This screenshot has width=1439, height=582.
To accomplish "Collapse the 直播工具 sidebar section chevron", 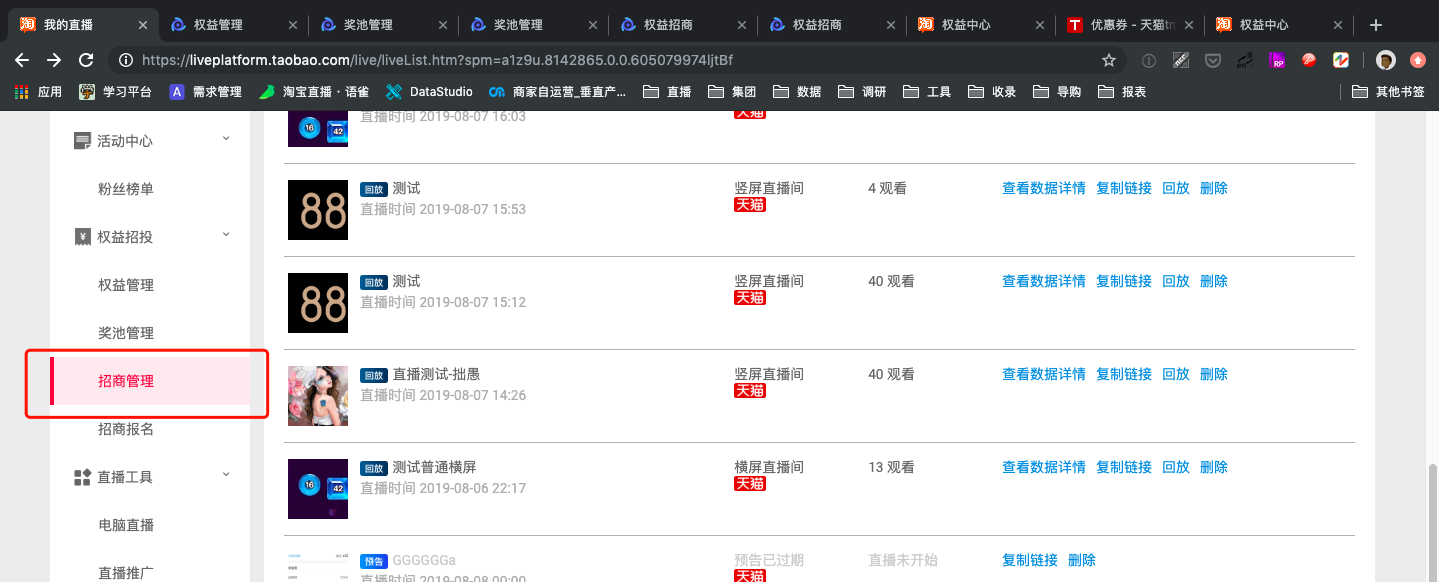I will (226, 474).
